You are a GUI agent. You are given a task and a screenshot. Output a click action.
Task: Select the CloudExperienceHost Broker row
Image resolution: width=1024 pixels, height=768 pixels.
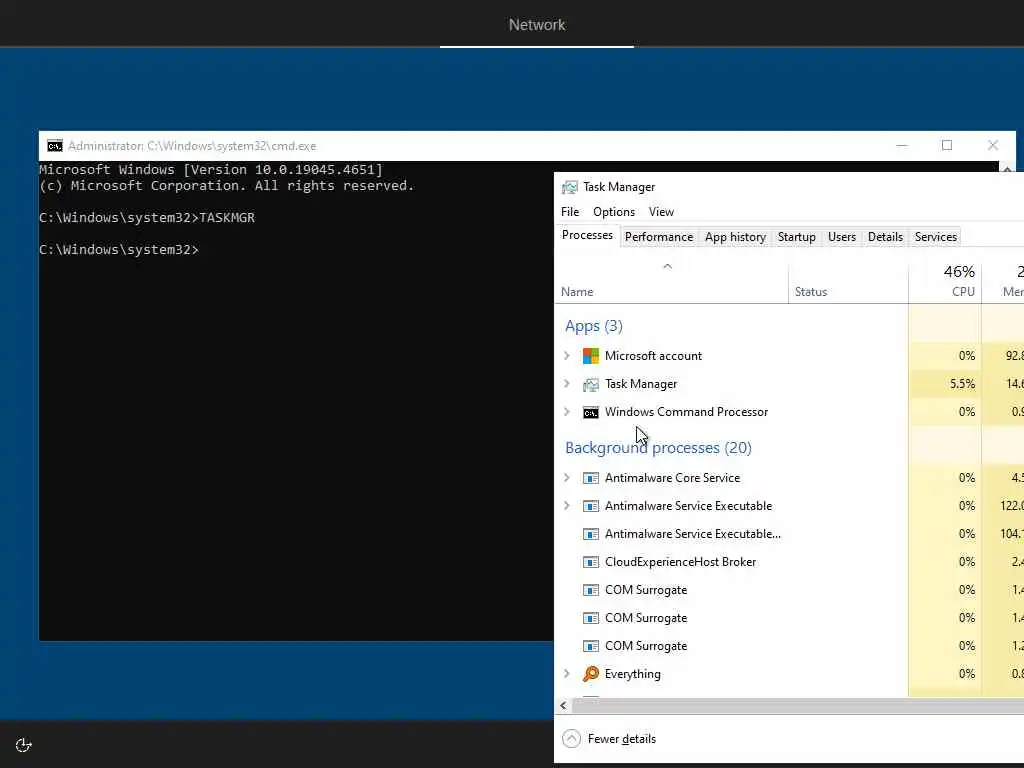(x=789, y=562)
